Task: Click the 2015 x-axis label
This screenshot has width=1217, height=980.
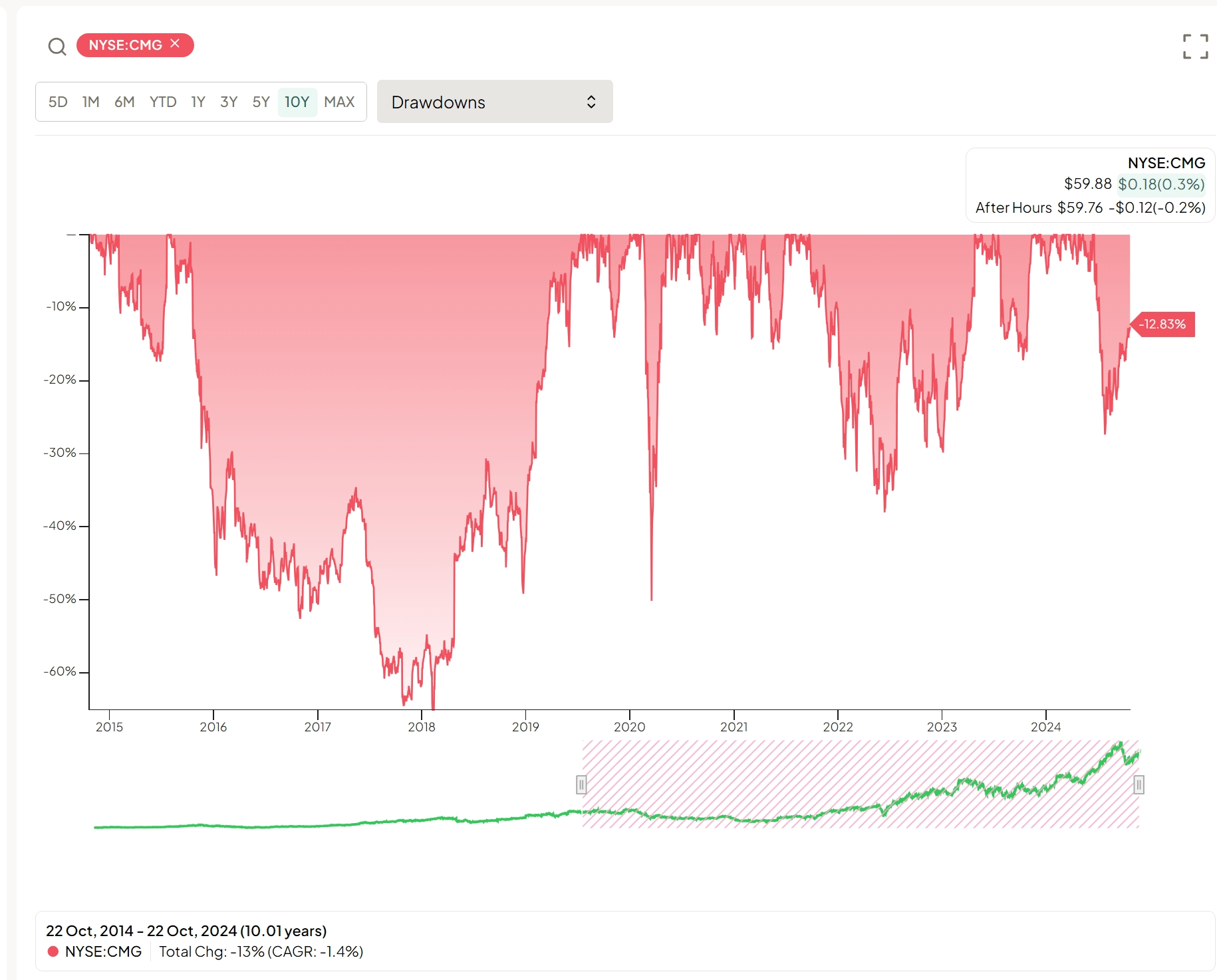Action: pyautogui.click(x=109, y=727)
